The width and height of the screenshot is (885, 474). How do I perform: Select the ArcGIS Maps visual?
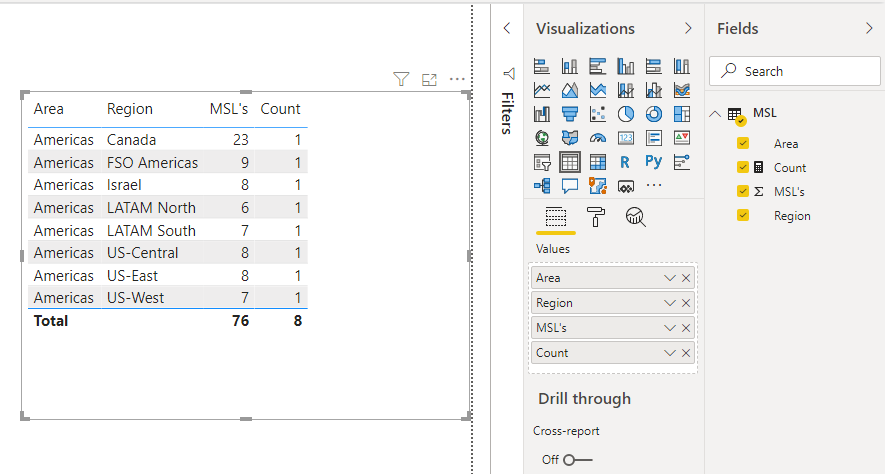point(598,186)
